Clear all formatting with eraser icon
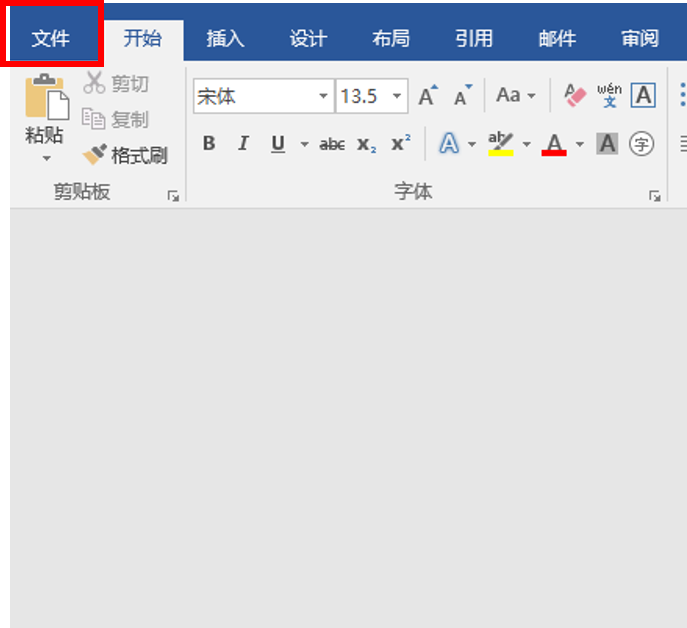This screenshot has height=628, width=687. [575, 95]
